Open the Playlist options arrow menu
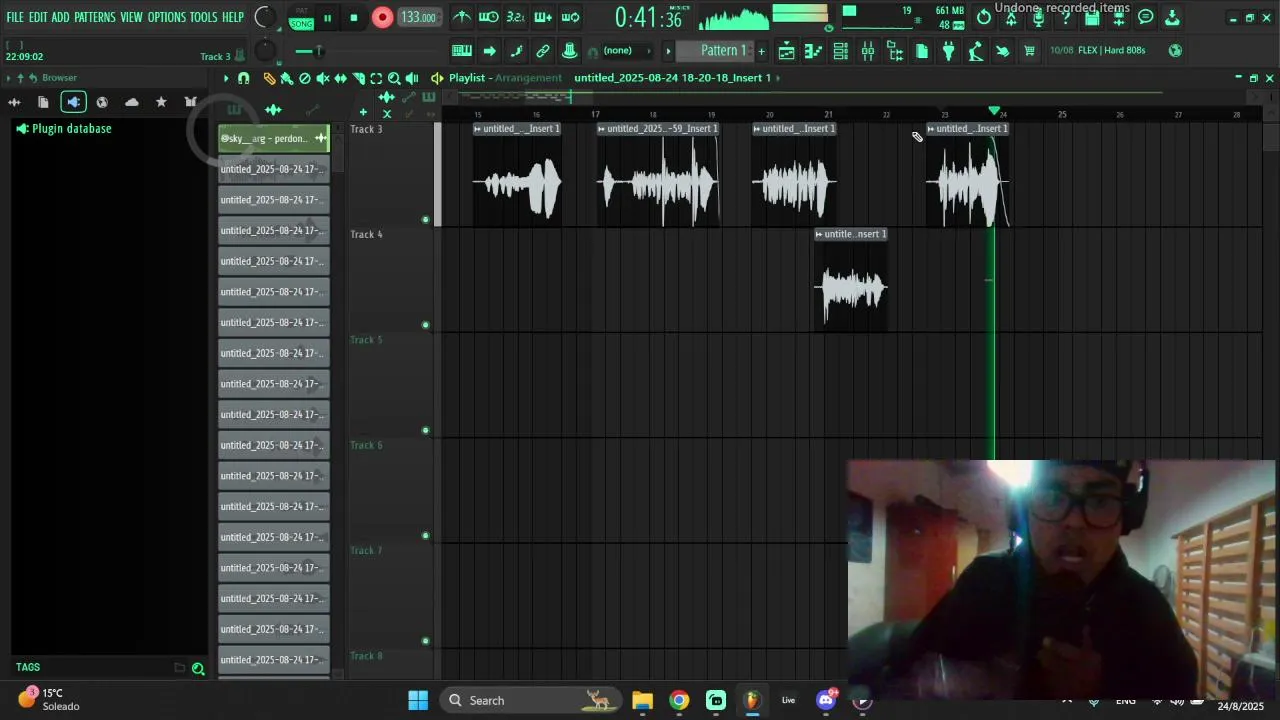This screenshot has width=1280, height=720. coord(226,78)
